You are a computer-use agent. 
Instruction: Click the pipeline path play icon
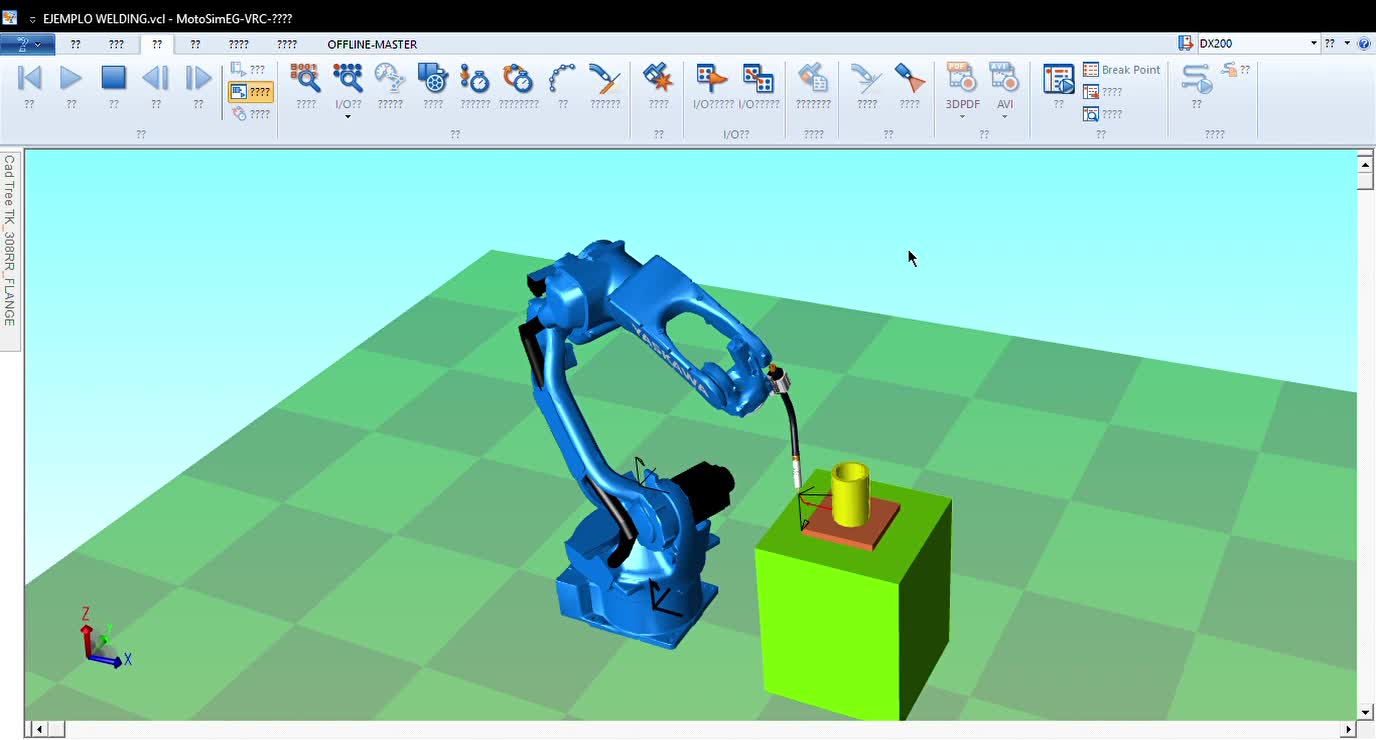coord(1196,79)
